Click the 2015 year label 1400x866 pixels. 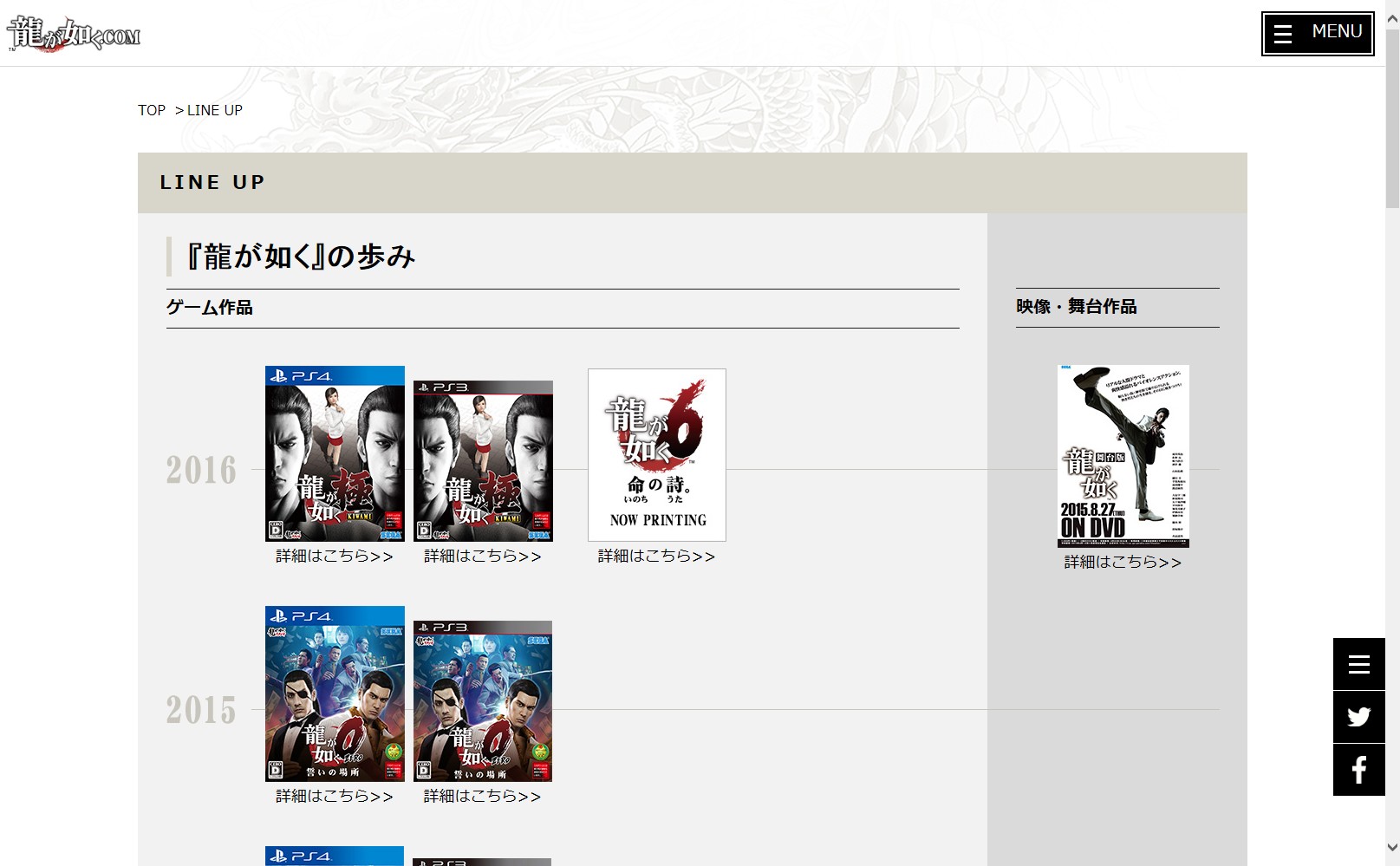point(201,710)
